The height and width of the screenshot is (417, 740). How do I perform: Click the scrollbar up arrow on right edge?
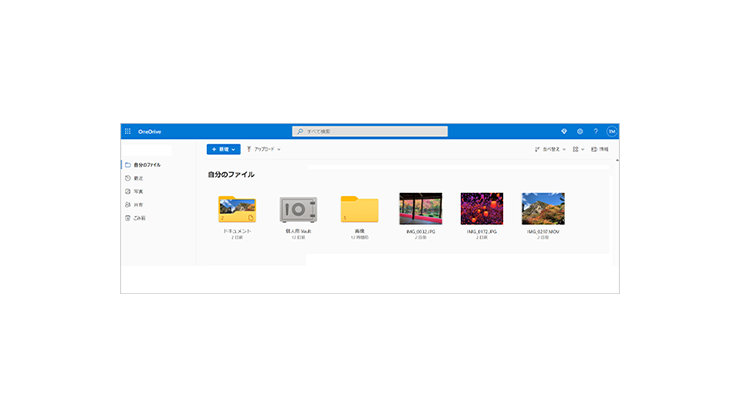click(x=617, y=161)
